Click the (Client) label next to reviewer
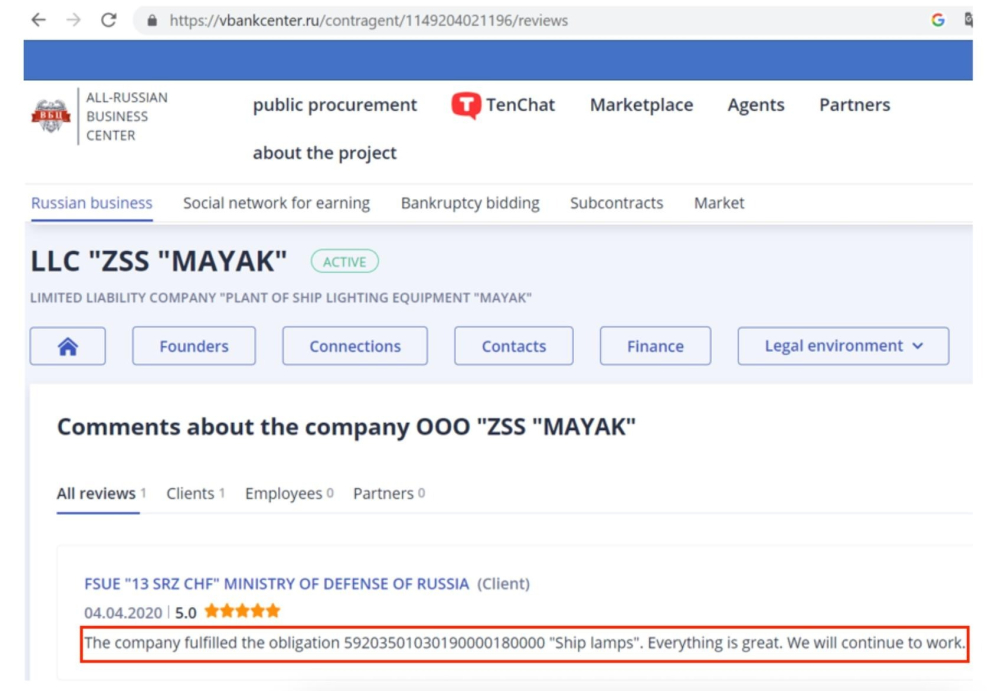This screenshot has width=1000, height=691. [504, 584]
